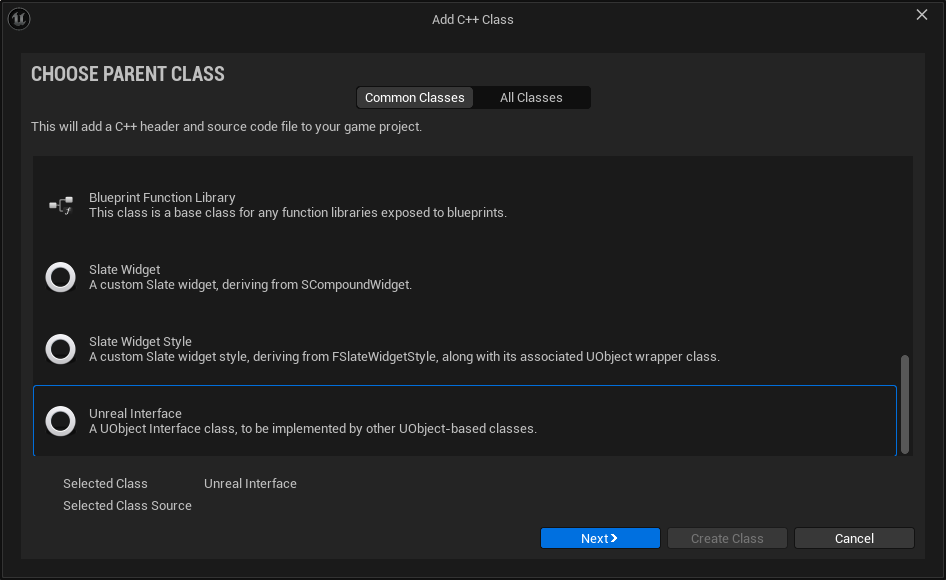Click the Choose Parent Class heading
946x580 pixels.
(128, 74)
